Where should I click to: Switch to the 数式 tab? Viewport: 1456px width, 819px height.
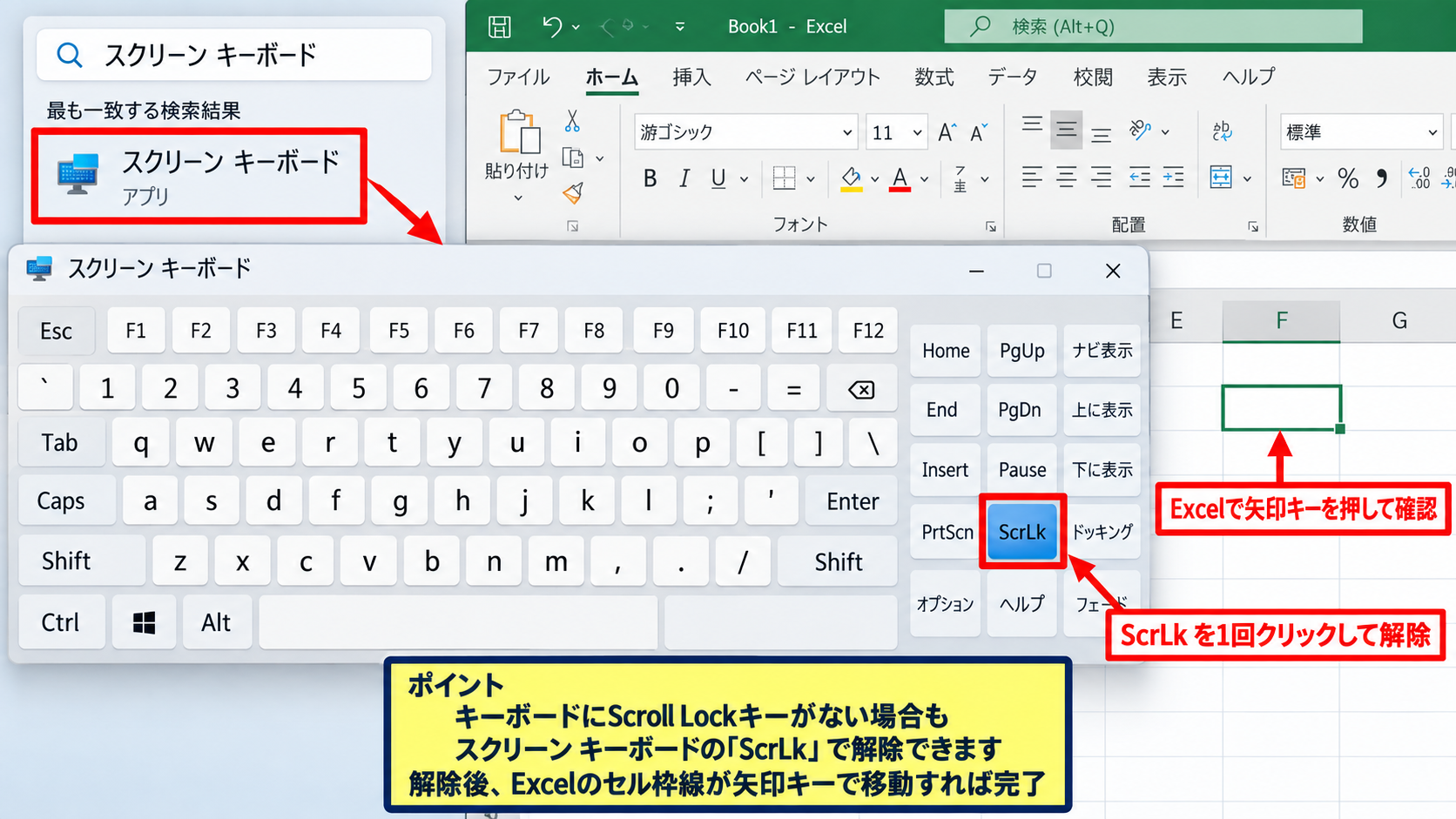pyautogui.click(x=934, y=77)
